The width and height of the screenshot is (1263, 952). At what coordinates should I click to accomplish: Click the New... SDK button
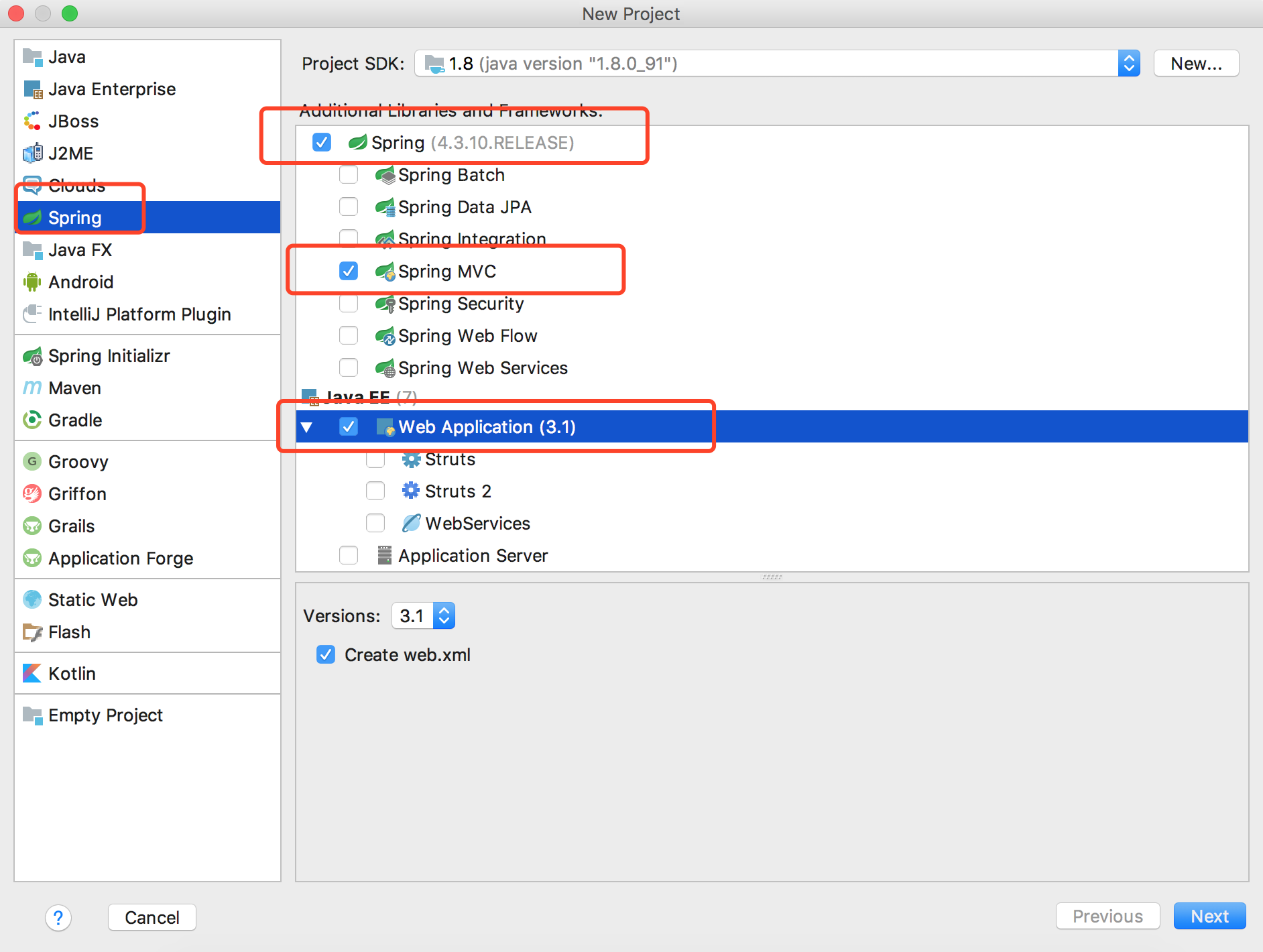[1196, 64]
